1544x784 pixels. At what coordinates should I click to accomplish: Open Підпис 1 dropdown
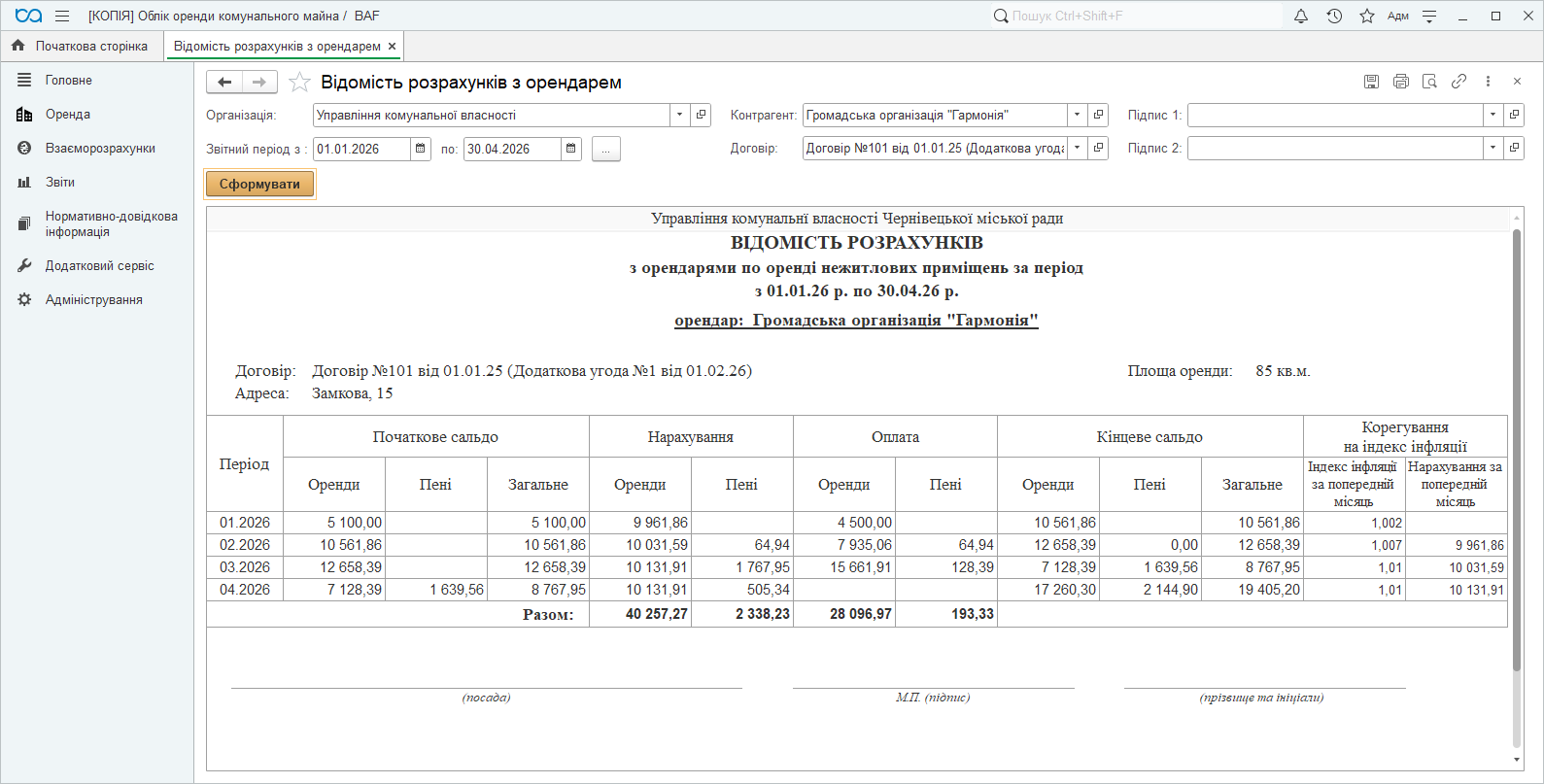tap(1493, 115)
